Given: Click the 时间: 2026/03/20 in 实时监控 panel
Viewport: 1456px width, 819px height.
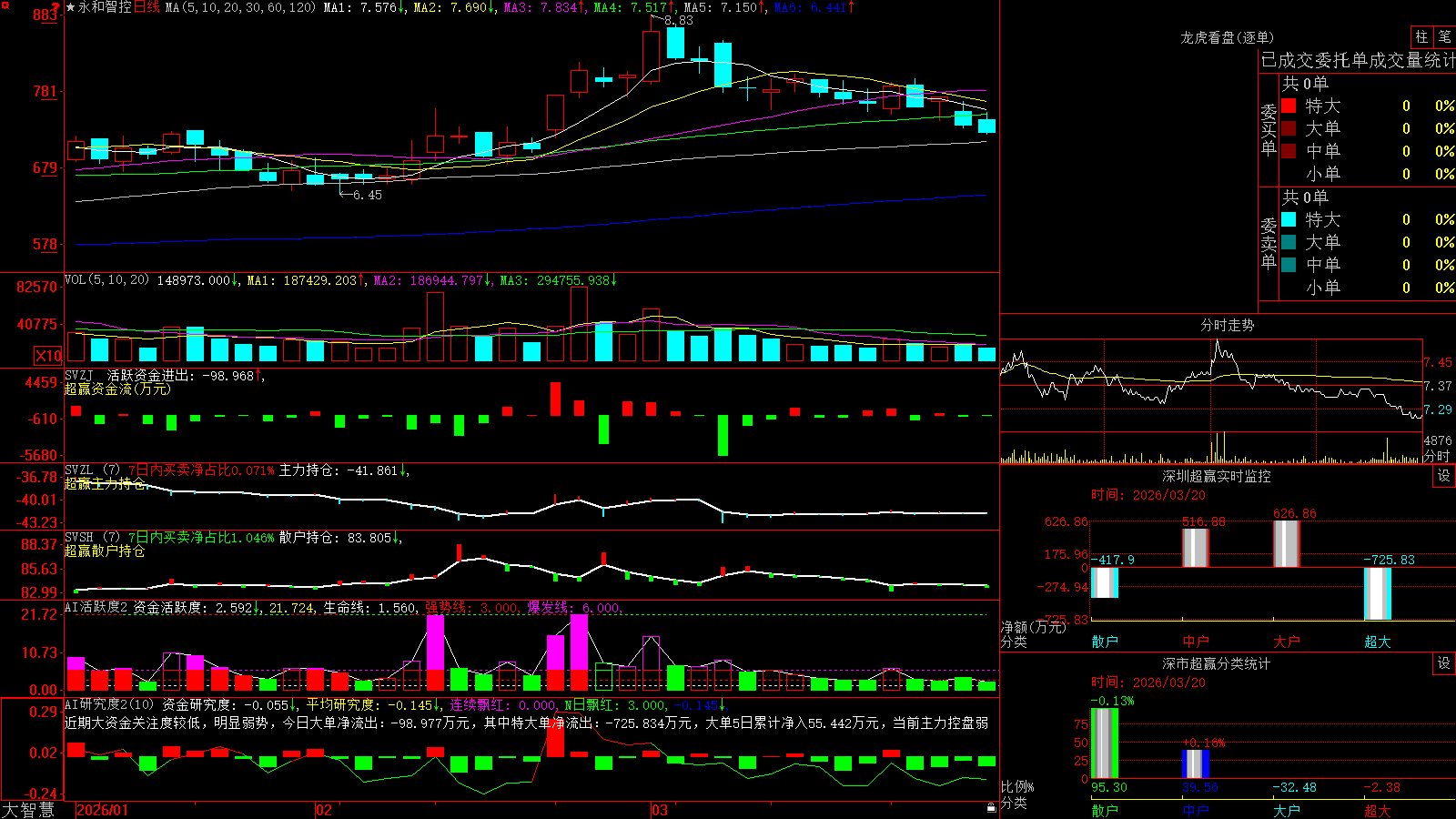Looking at the screenshot, I should (1148, 495).
